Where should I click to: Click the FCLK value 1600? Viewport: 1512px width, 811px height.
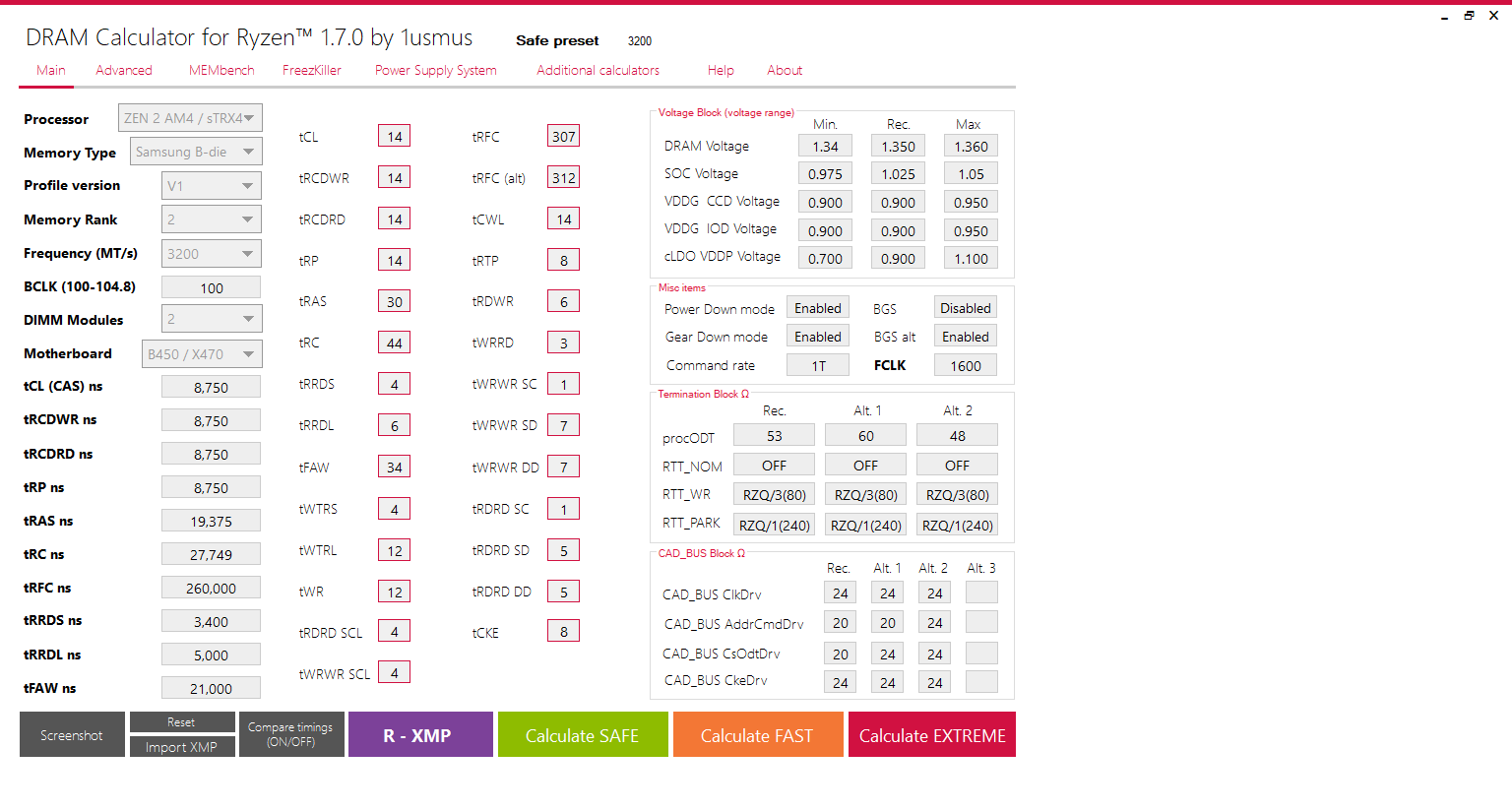click(x=966, y=365)
